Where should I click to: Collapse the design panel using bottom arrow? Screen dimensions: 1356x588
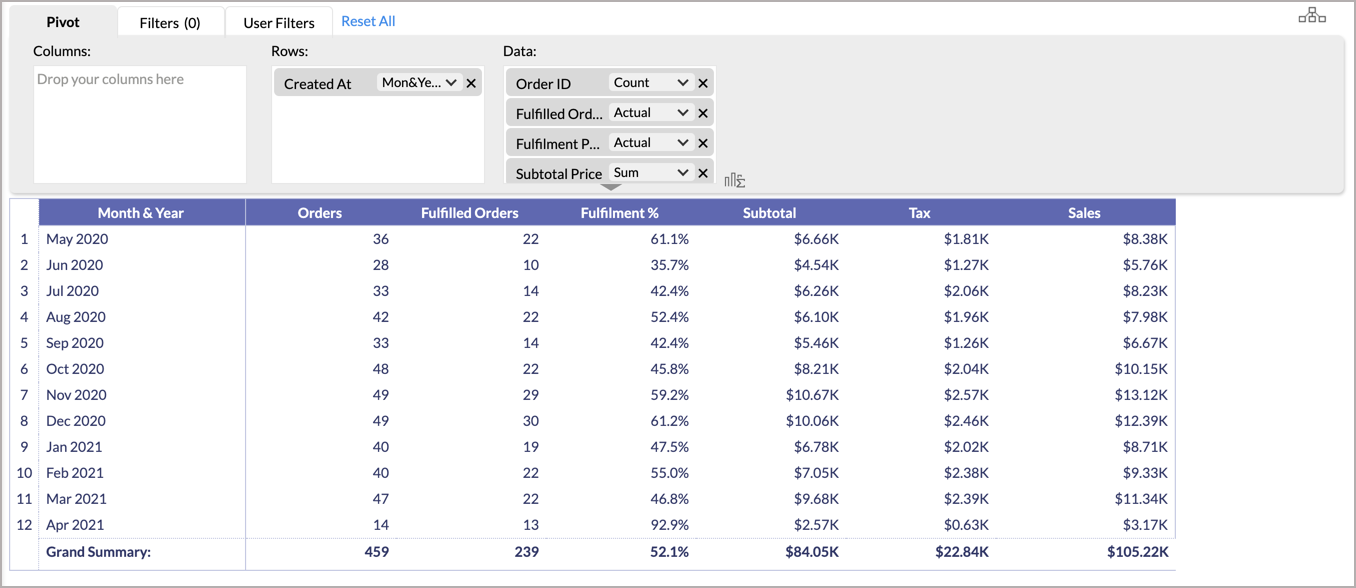610,187
